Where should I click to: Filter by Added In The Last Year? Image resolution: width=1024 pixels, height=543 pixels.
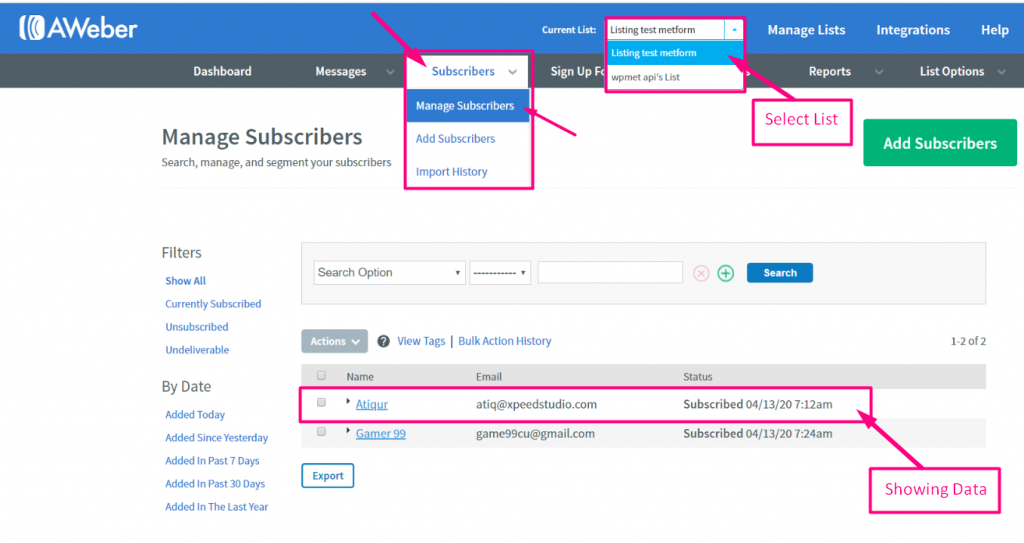(216, 506)
